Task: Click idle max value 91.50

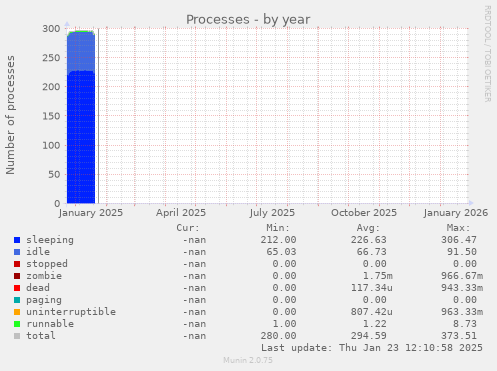Action: 462,252
